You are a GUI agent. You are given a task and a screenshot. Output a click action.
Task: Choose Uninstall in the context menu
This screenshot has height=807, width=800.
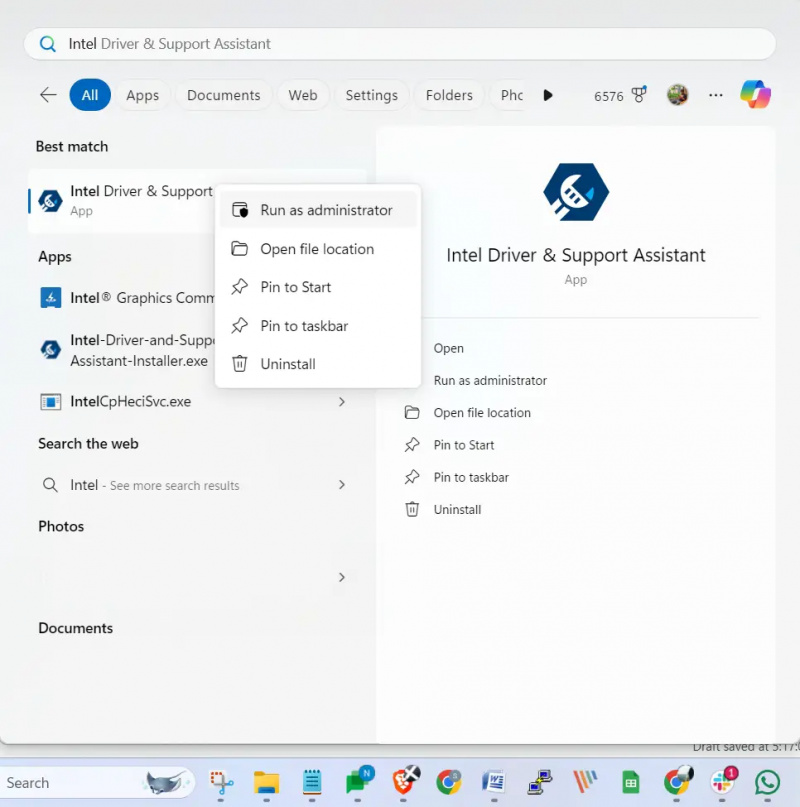point(318,364)
